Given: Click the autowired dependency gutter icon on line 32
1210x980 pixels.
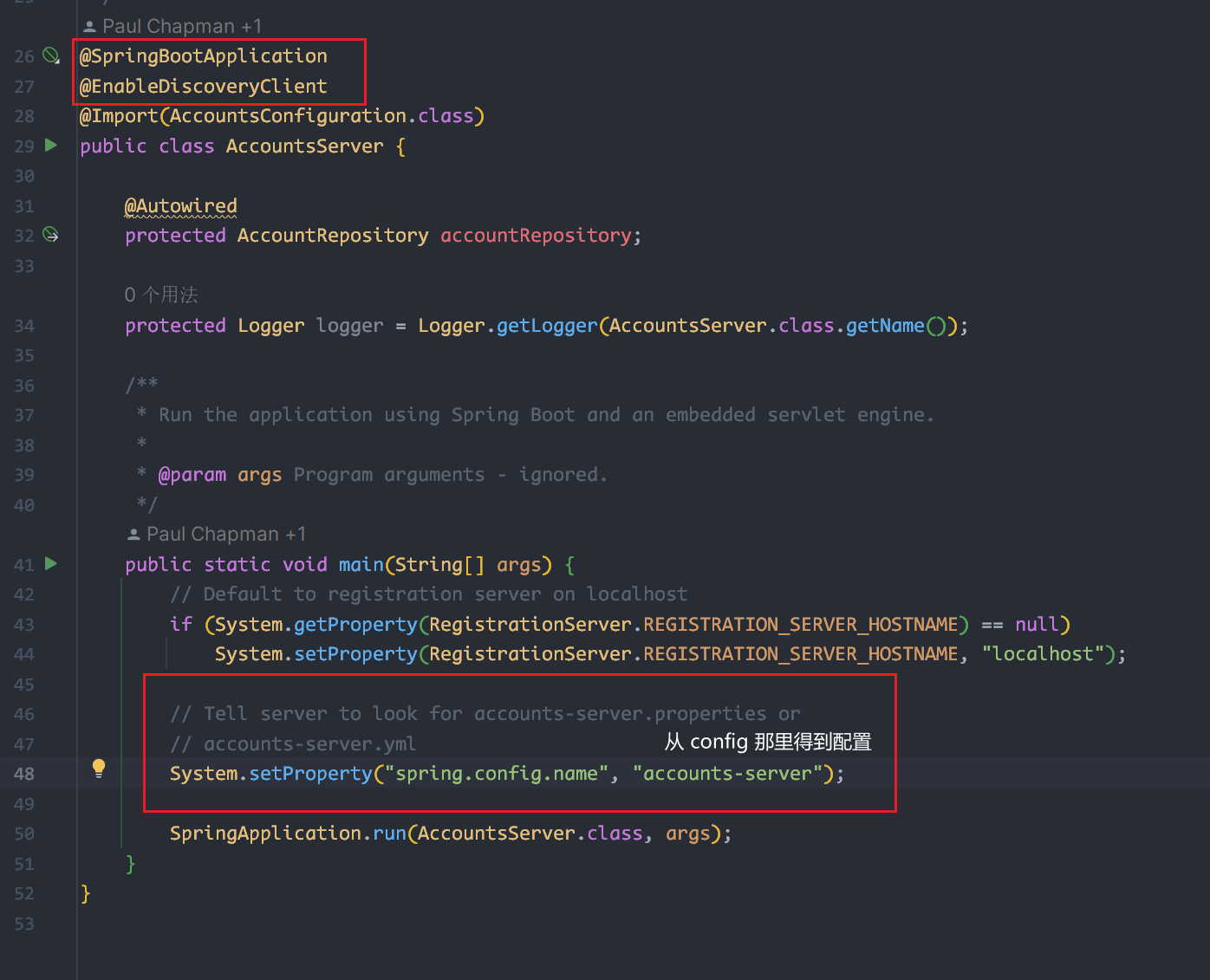Looking at the screenshot, I should 51,235.
